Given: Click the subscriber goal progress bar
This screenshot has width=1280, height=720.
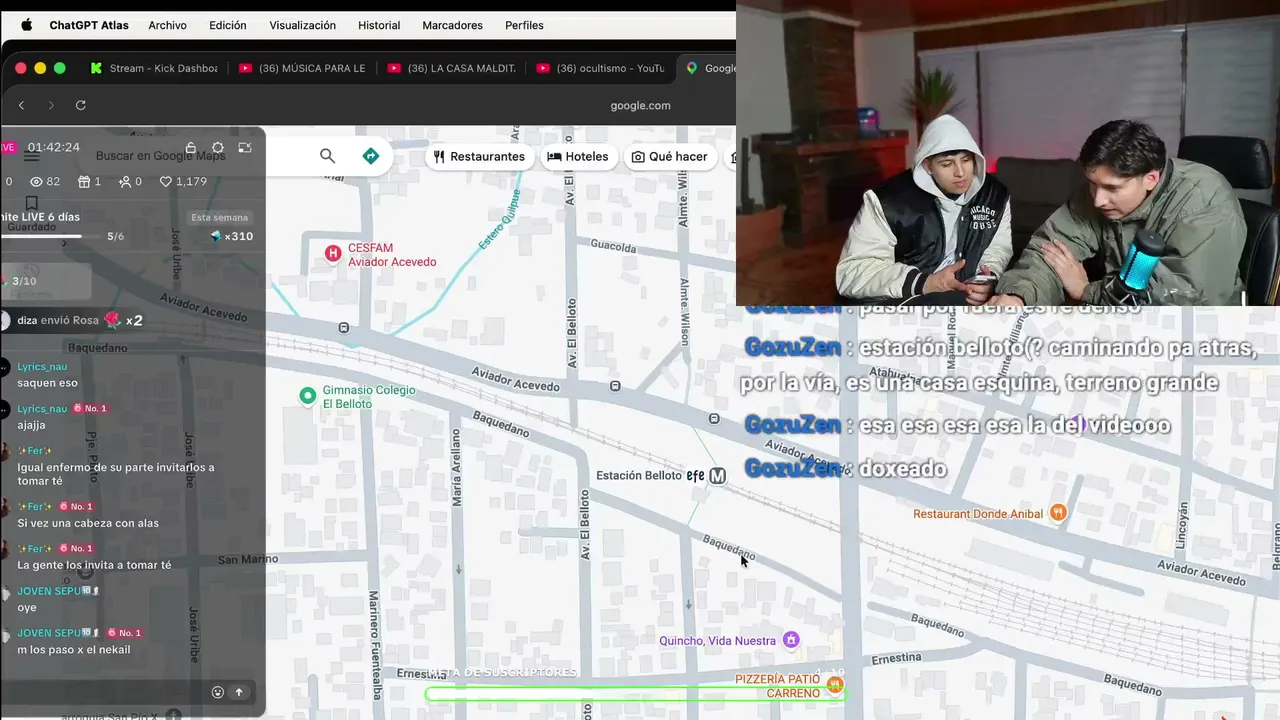Looking at the screenshot, I should tap(635, 693).
